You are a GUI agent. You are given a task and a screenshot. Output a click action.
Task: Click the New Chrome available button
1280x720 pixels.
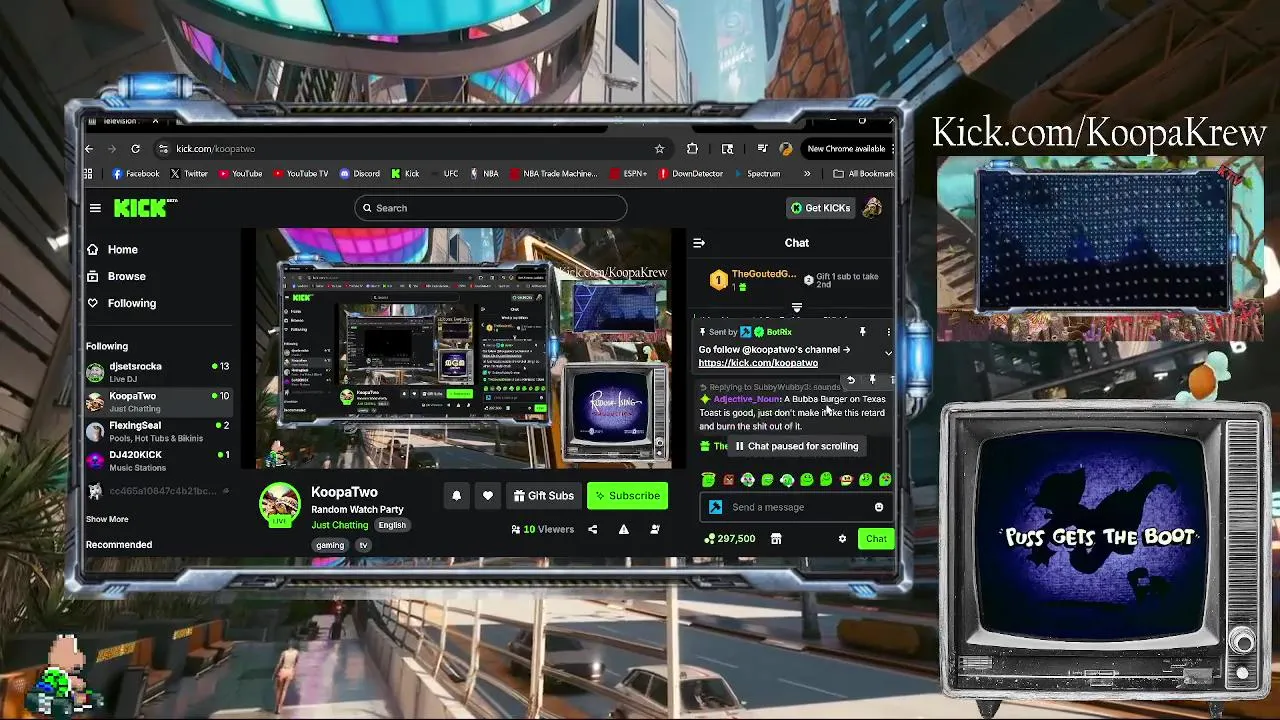846,149
